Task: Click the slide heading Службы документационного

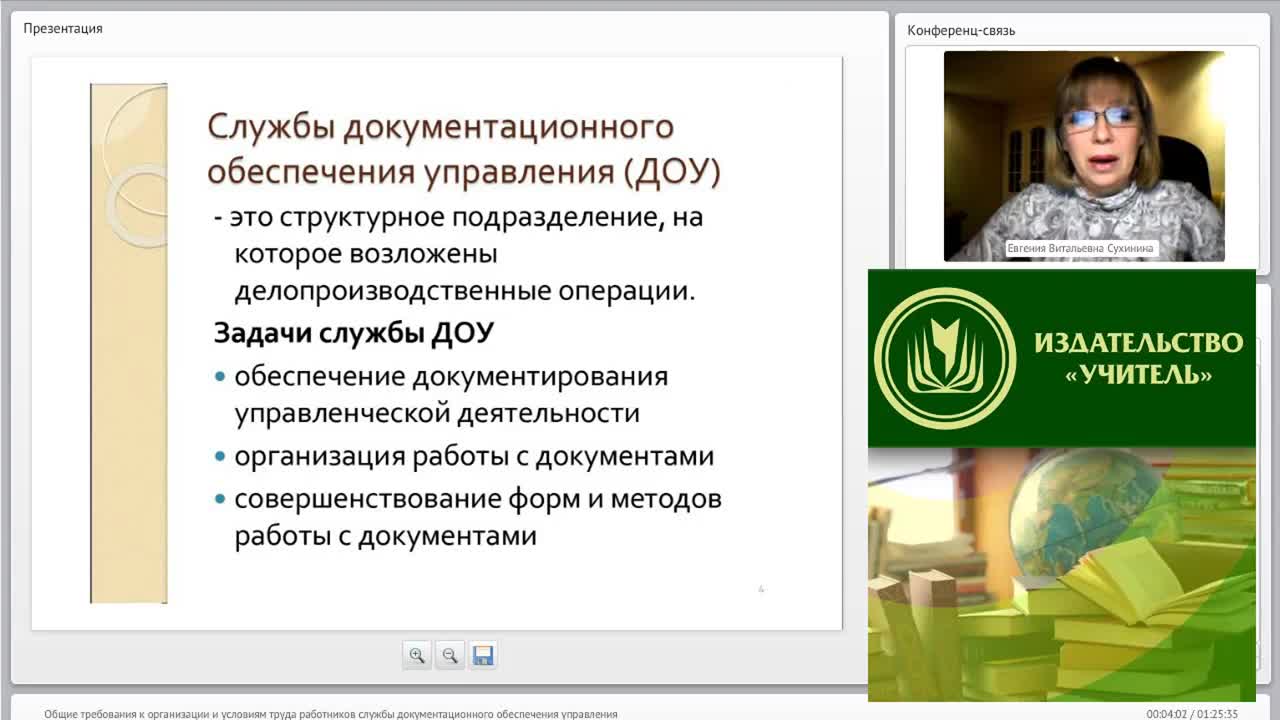Action: pos(440,128)
